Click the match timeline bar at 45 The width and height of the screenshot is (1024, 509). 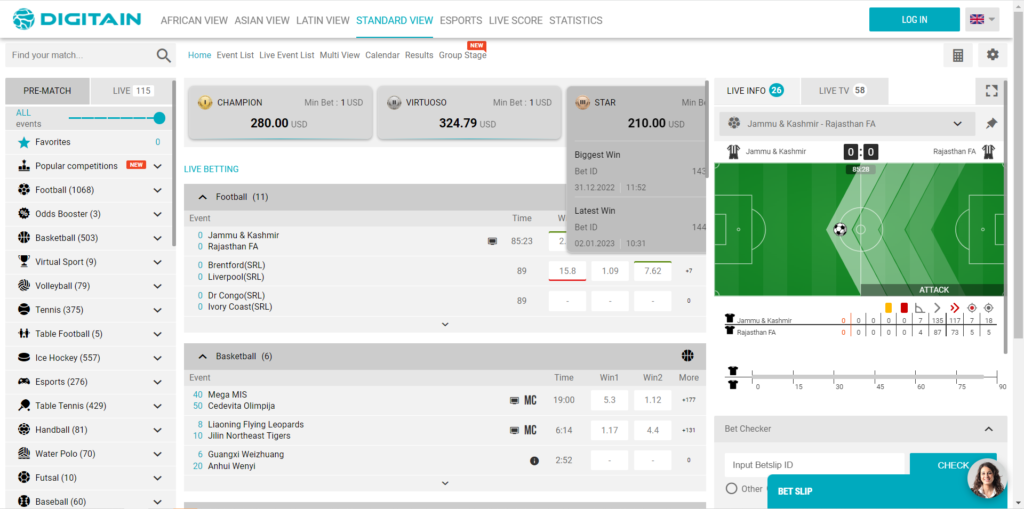(x=874, y=377)
